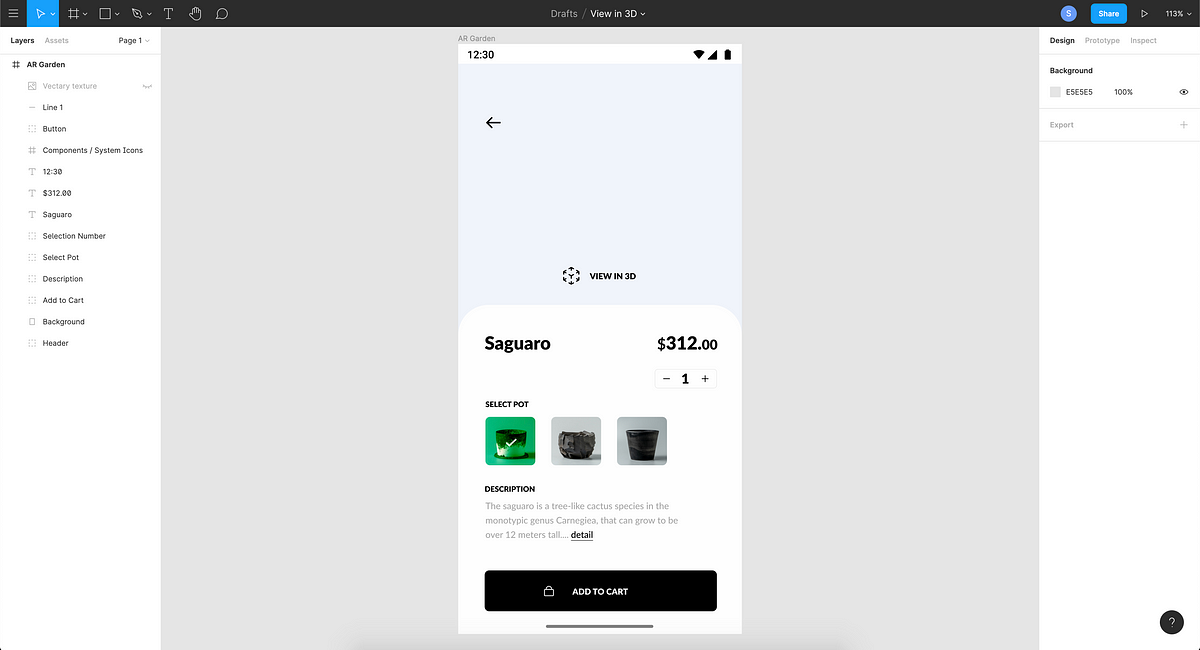Expand the View in 3D file menu

click(618, 14)
